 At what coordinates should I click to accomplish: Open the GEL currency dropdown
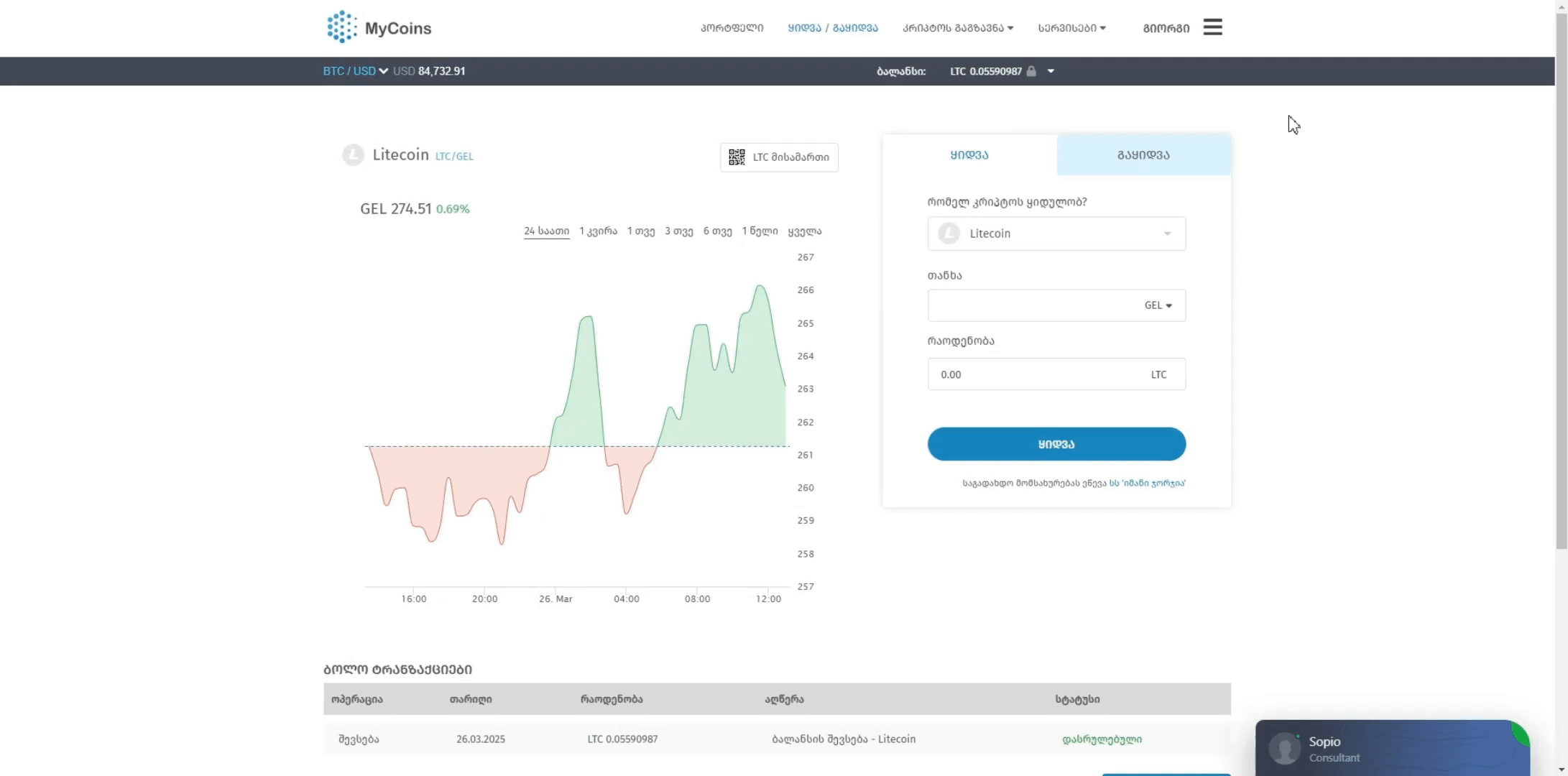[1158, 305]
